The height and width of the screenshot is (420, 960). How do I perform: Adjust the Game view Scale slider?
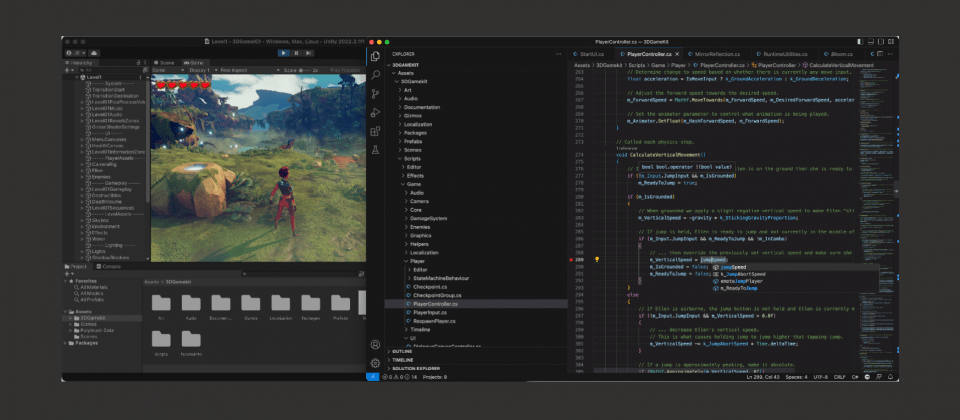[x=306, y=70]
